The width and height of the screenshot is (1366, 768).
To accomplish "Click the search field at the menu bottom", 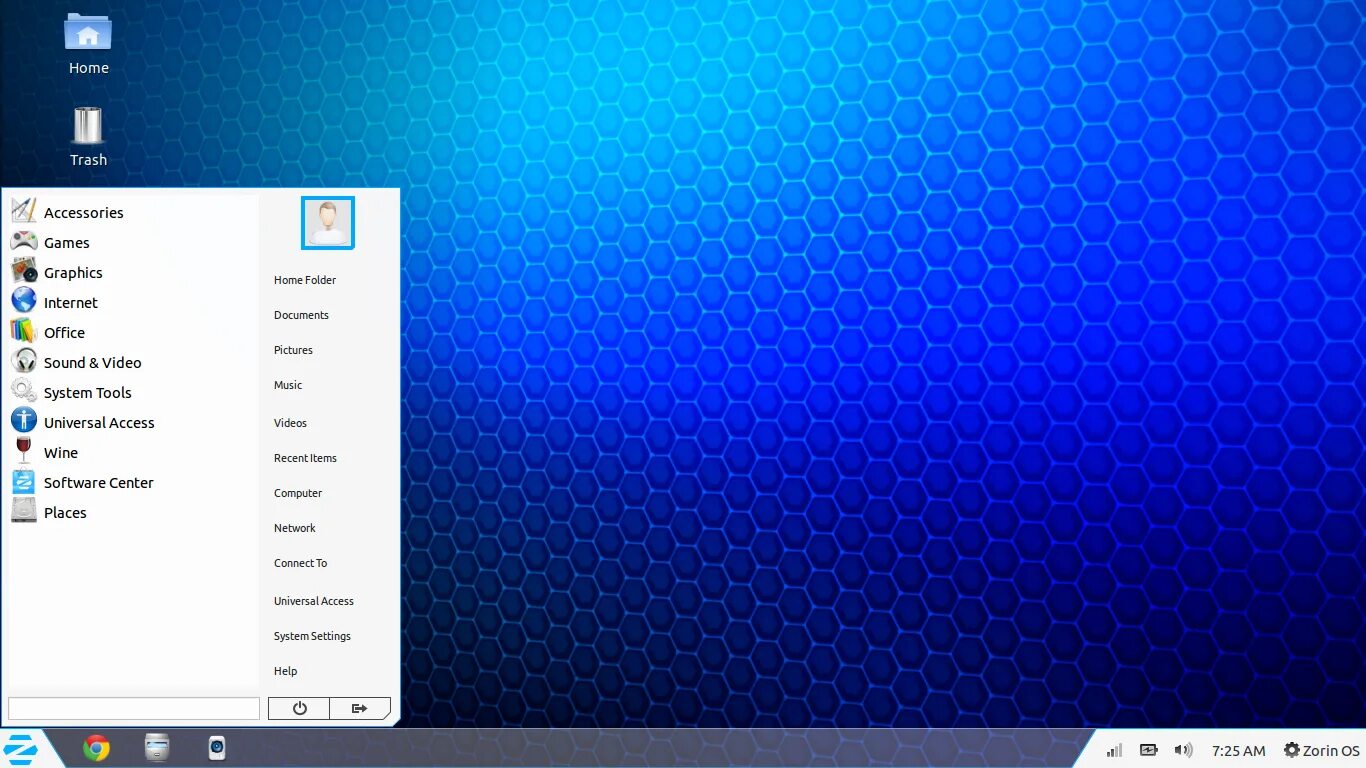I will [133, 707].
